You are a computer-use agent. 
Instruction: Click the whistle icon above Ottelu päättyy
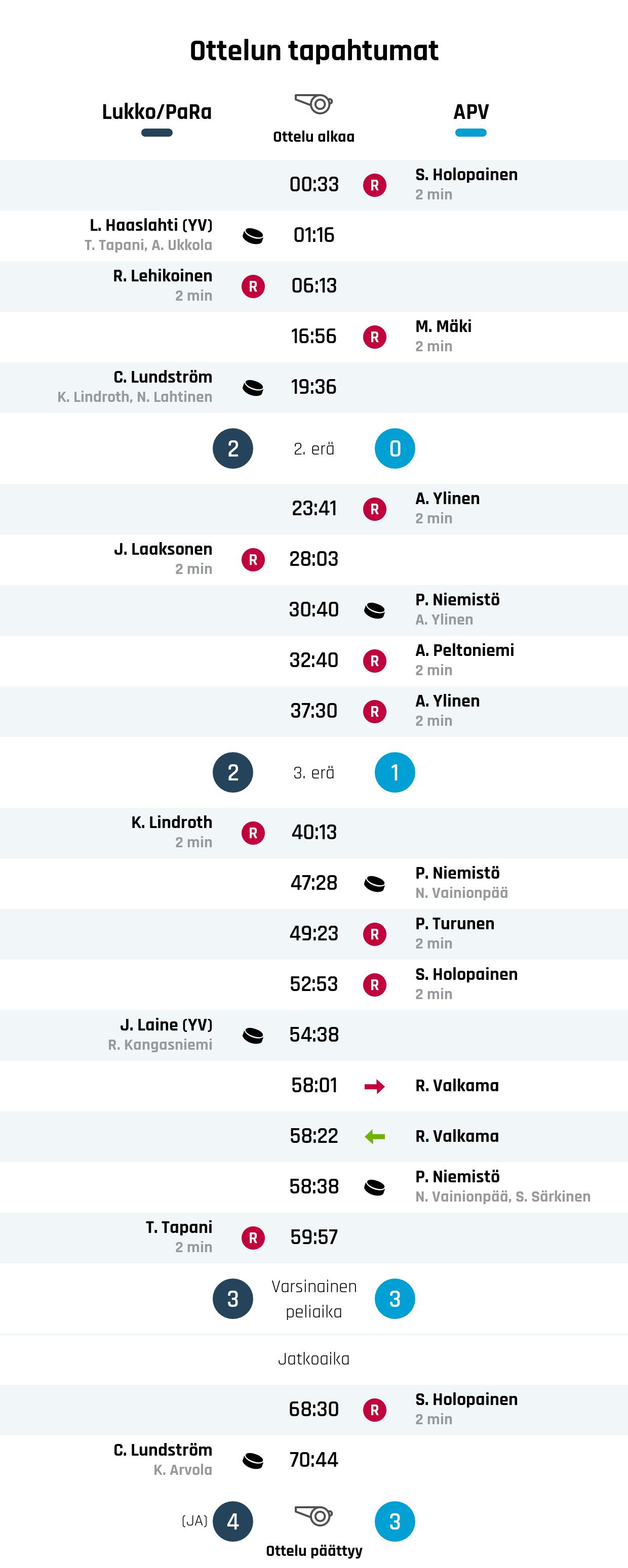pos(315,1516)
